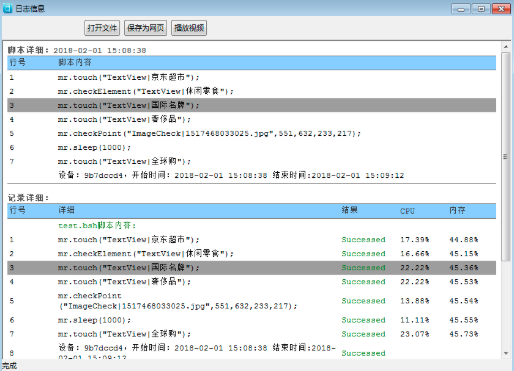Click the vertical scrollbar thumb
This screenshot has height=371, width=514.
tap(506, 156)
